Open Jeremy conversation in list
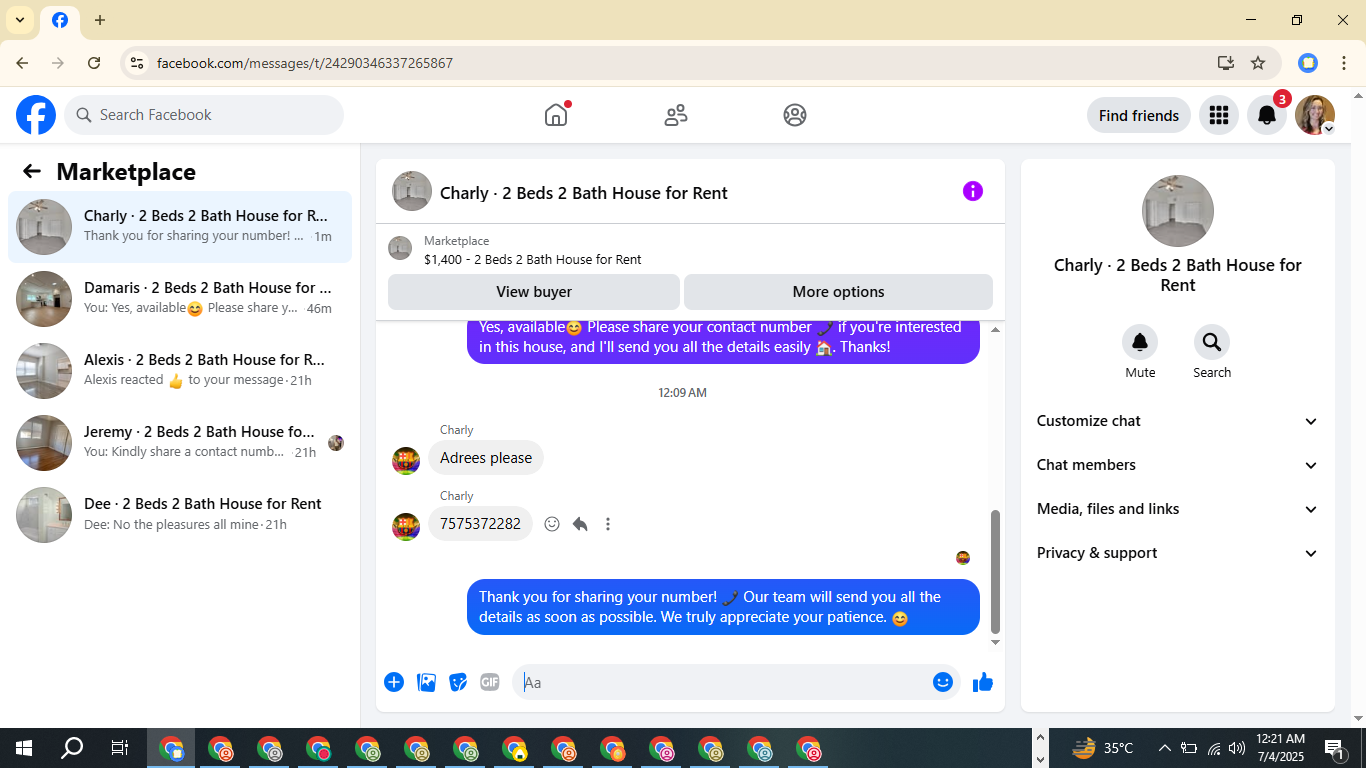Viewport: 1366px width, 768px height. (x=180, y=443)
